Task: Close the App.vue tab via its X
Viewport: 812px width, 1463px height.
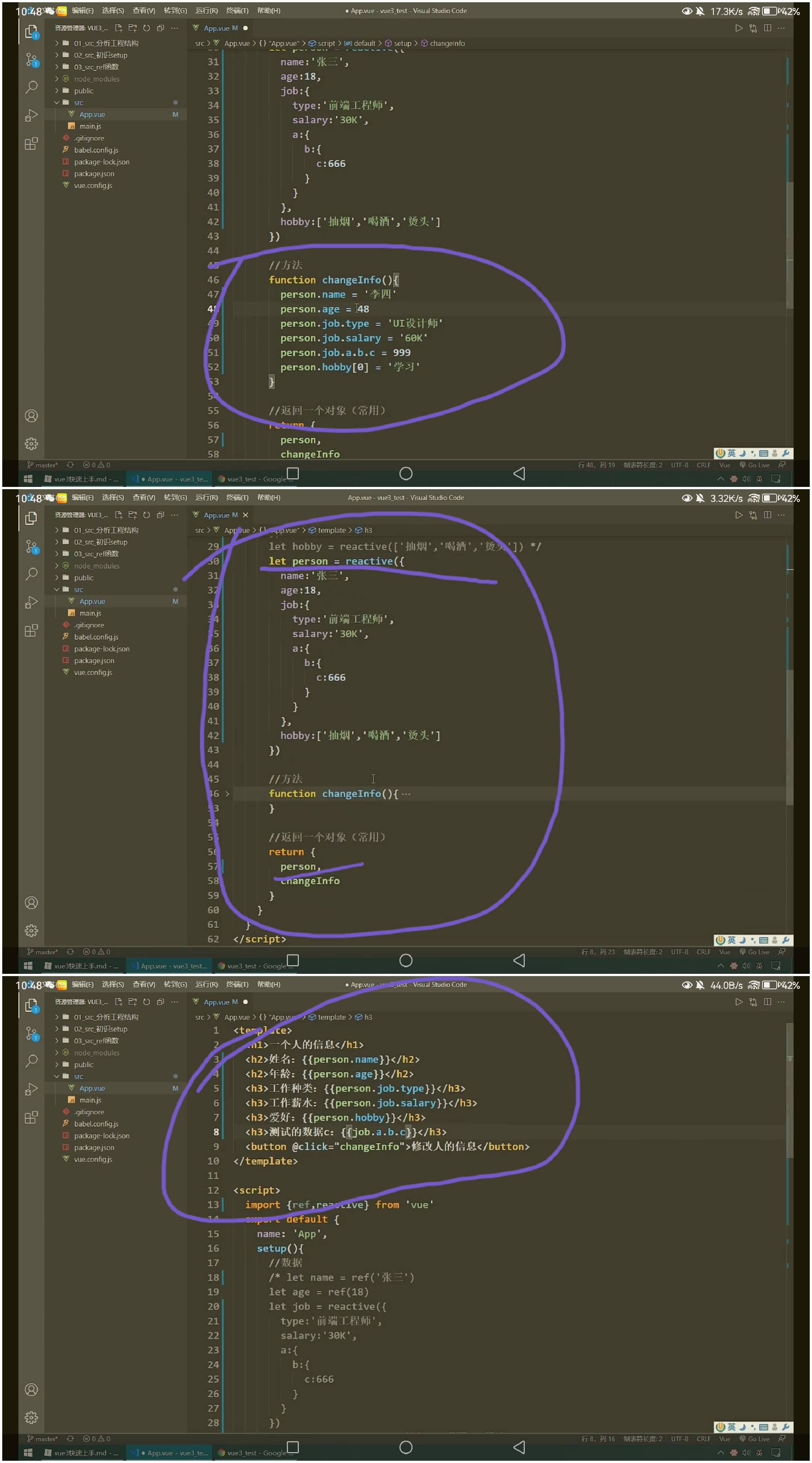Action: tap(245, 515)
